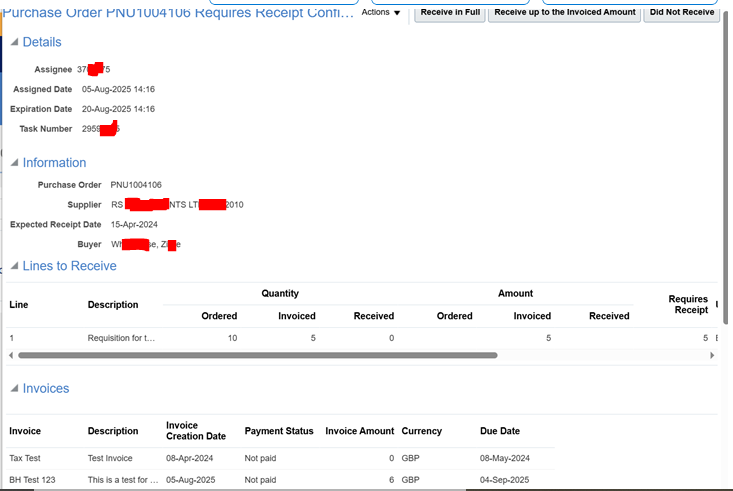Click the 'Test Invoice' description cell
The width and height of the screenshot is (733, 491).
(x=110, y=458)
